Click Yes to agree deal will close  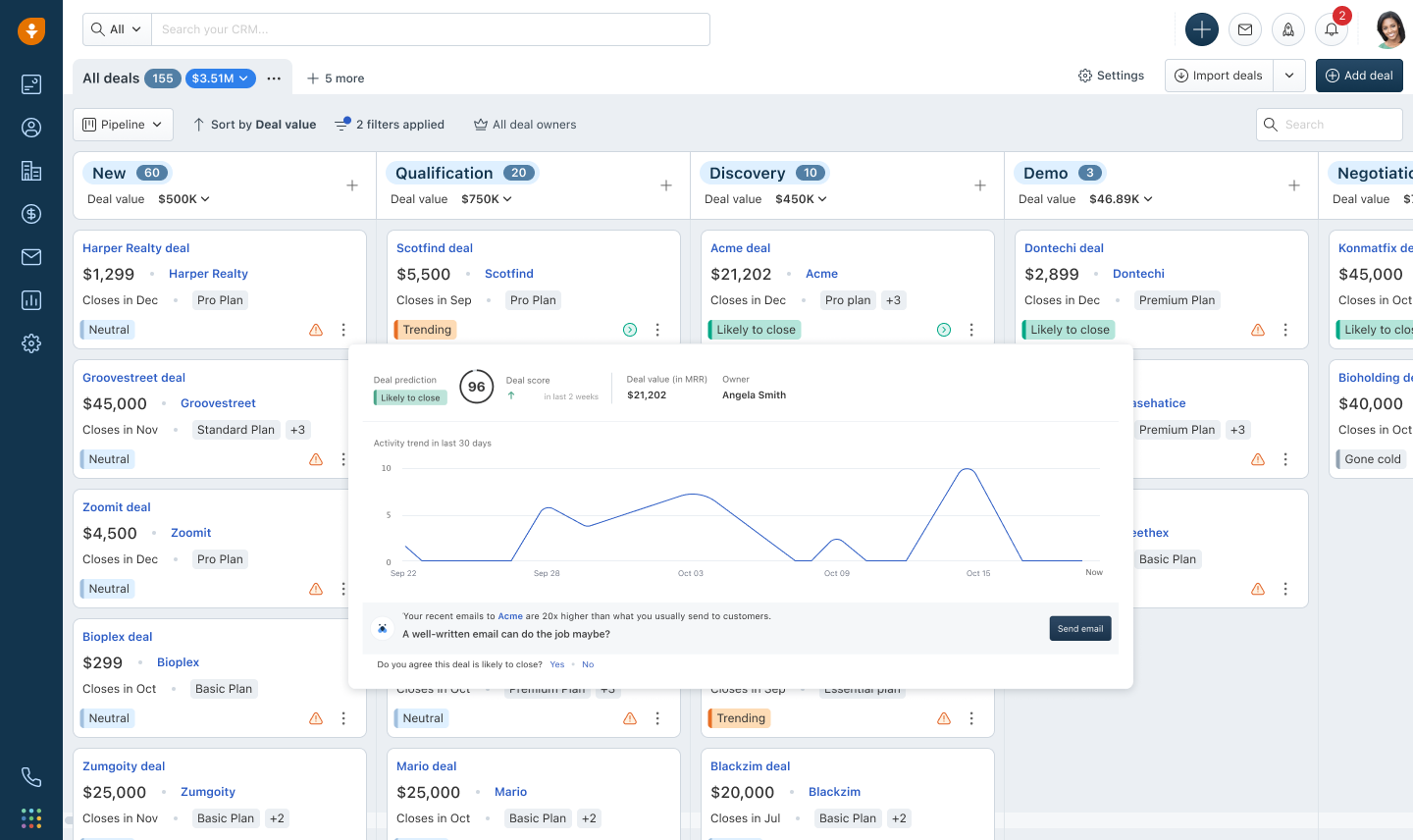coord(557,664)
